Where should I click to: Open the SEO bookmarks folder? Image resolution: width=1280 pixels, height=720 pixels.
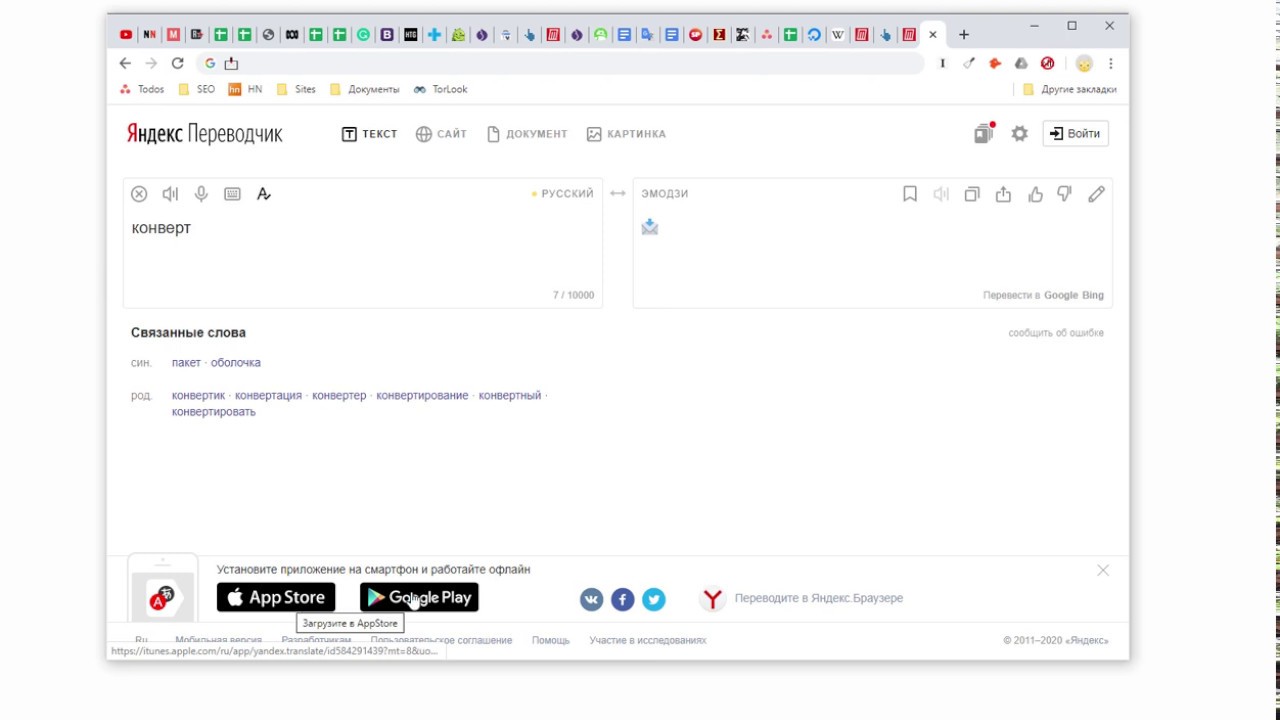coord(196,89)
